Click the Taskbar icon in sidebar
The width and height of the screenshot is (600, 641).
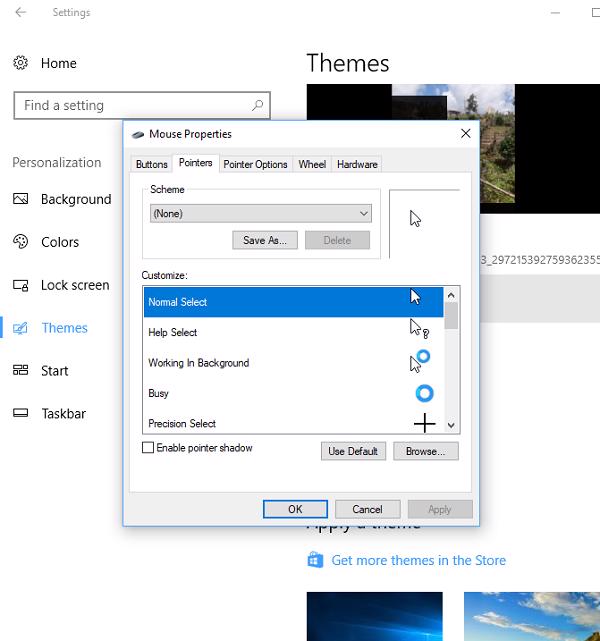coord(21,413)
